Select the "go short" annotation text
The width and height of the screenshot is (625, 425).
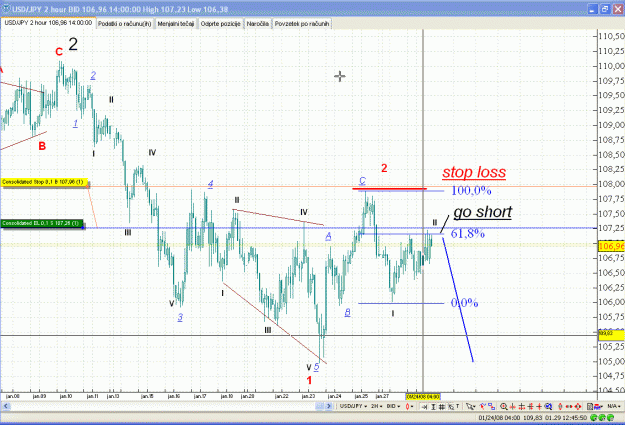[483, 212]
